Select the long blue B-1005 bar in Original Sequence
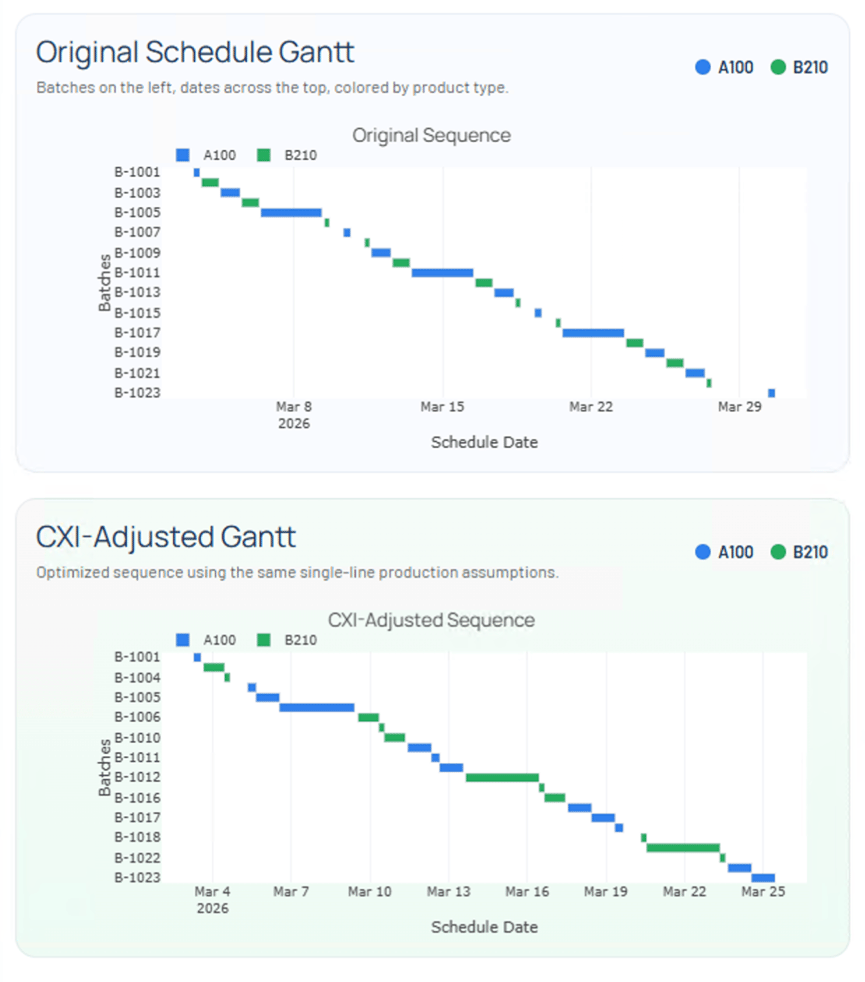Image resolution: width=865 pixels, height=982 pixels. pos(291,212)
